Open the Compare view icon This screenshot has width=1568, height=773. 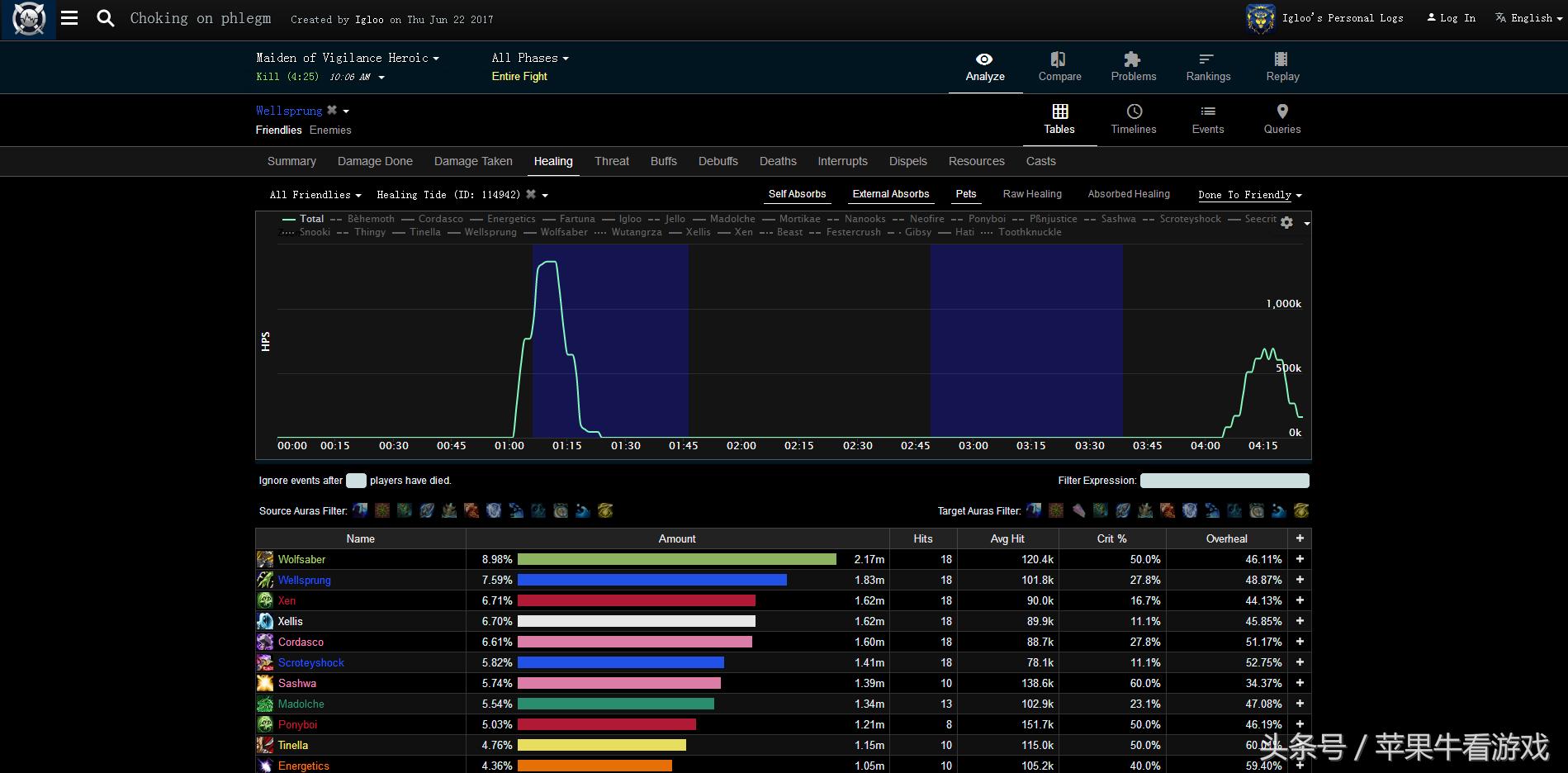[x=1059, y=59]
